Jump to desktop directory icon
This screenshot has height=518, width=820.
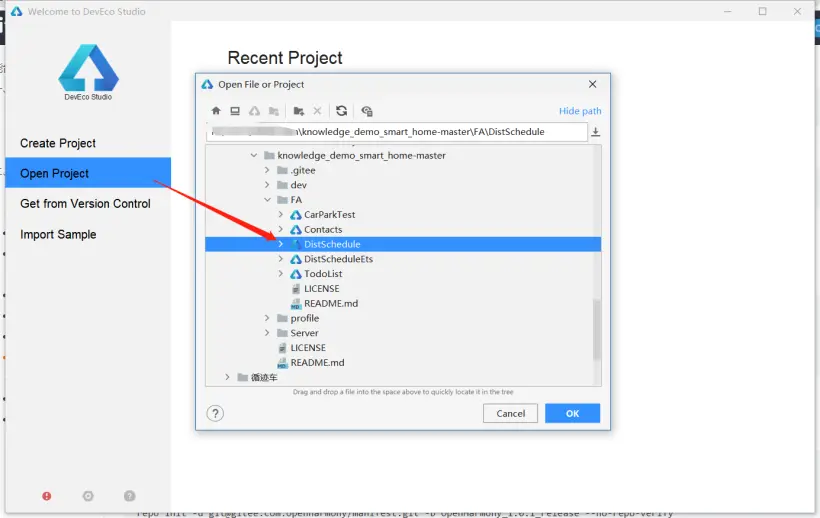pos(235,111)
